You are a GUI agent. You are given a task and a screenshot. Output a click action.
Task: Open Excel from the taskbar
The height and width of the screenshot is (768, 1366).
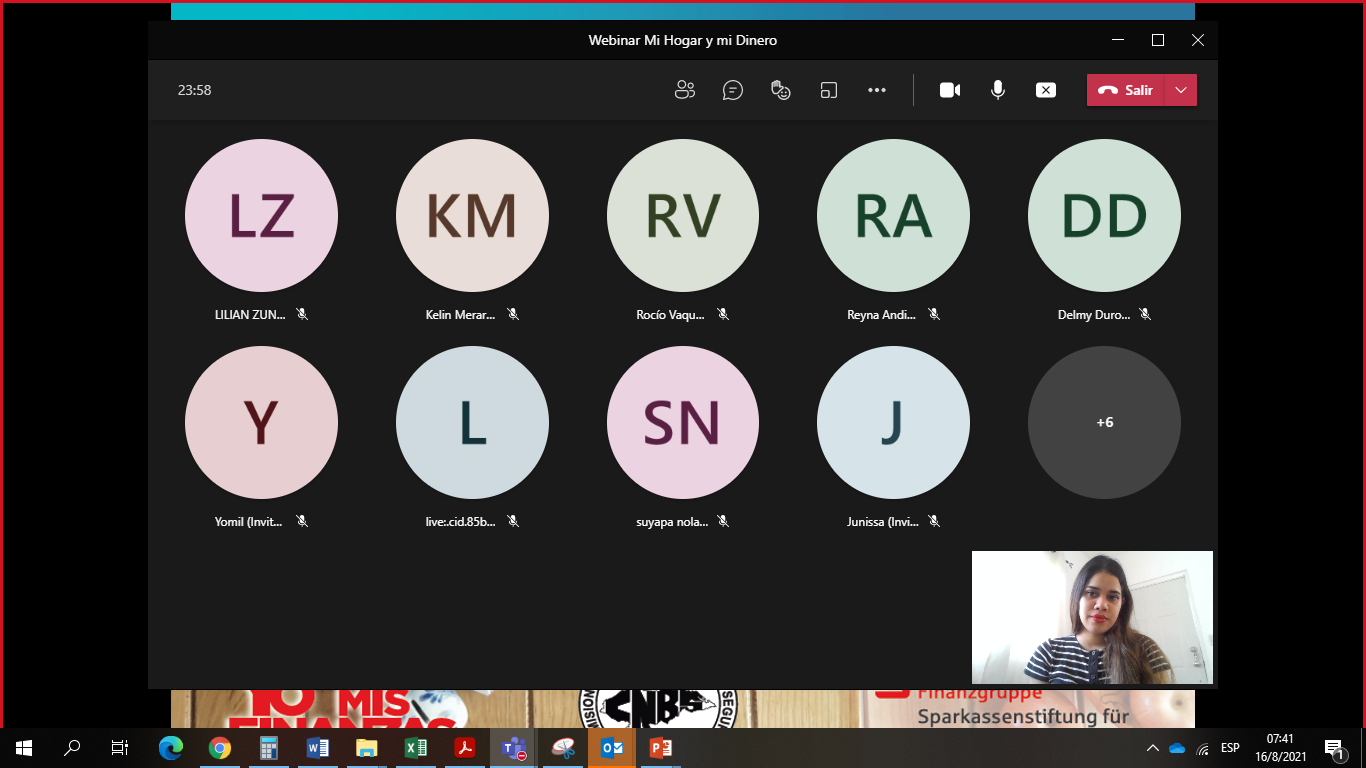pyautogui.click(x=416, y=748)
